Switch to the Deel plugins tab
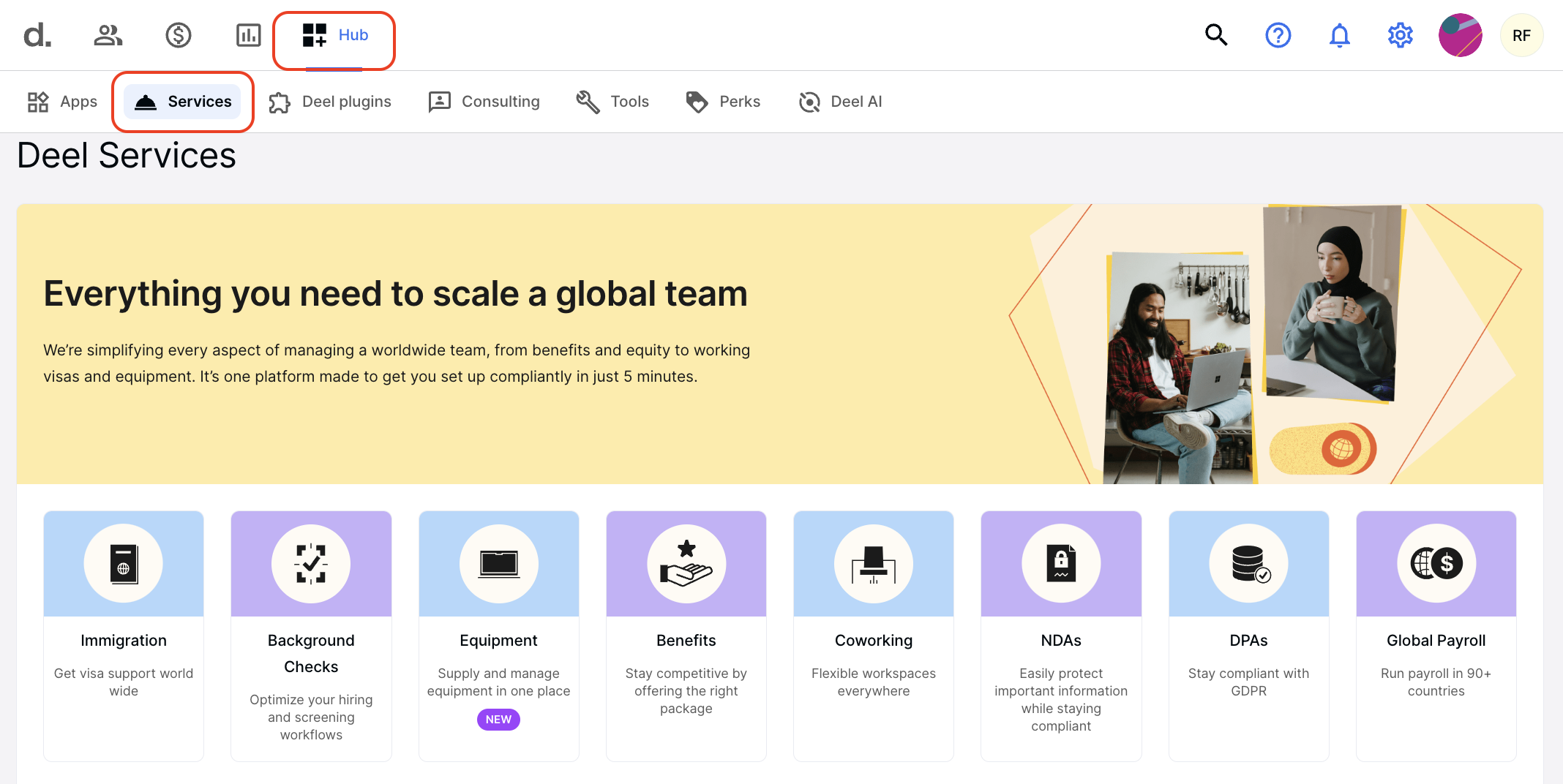The image size is (1563, 784). click(330, 102)
